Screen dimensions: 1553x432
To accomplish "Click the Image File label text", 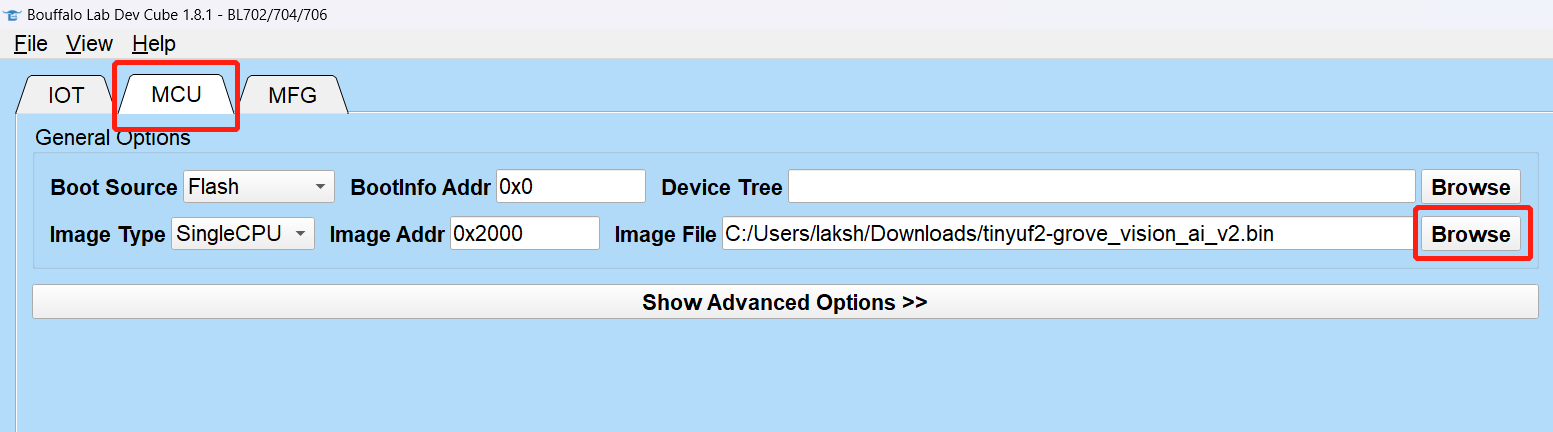I will [x=665, y=234].
